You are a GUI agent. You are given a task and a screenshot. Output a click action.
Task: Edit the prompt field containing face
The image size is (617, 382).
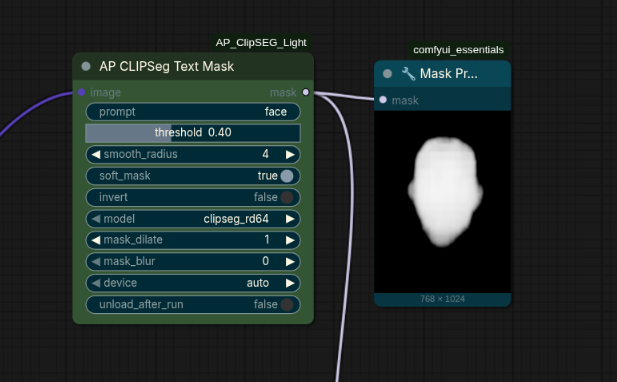tap(193, 112)
